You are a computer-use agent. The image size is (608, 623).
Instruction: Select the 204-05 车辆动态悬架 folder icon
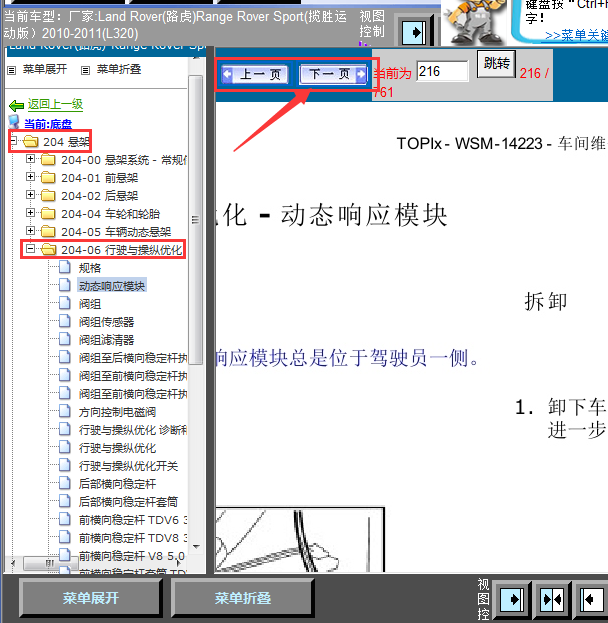pos(48,231)
